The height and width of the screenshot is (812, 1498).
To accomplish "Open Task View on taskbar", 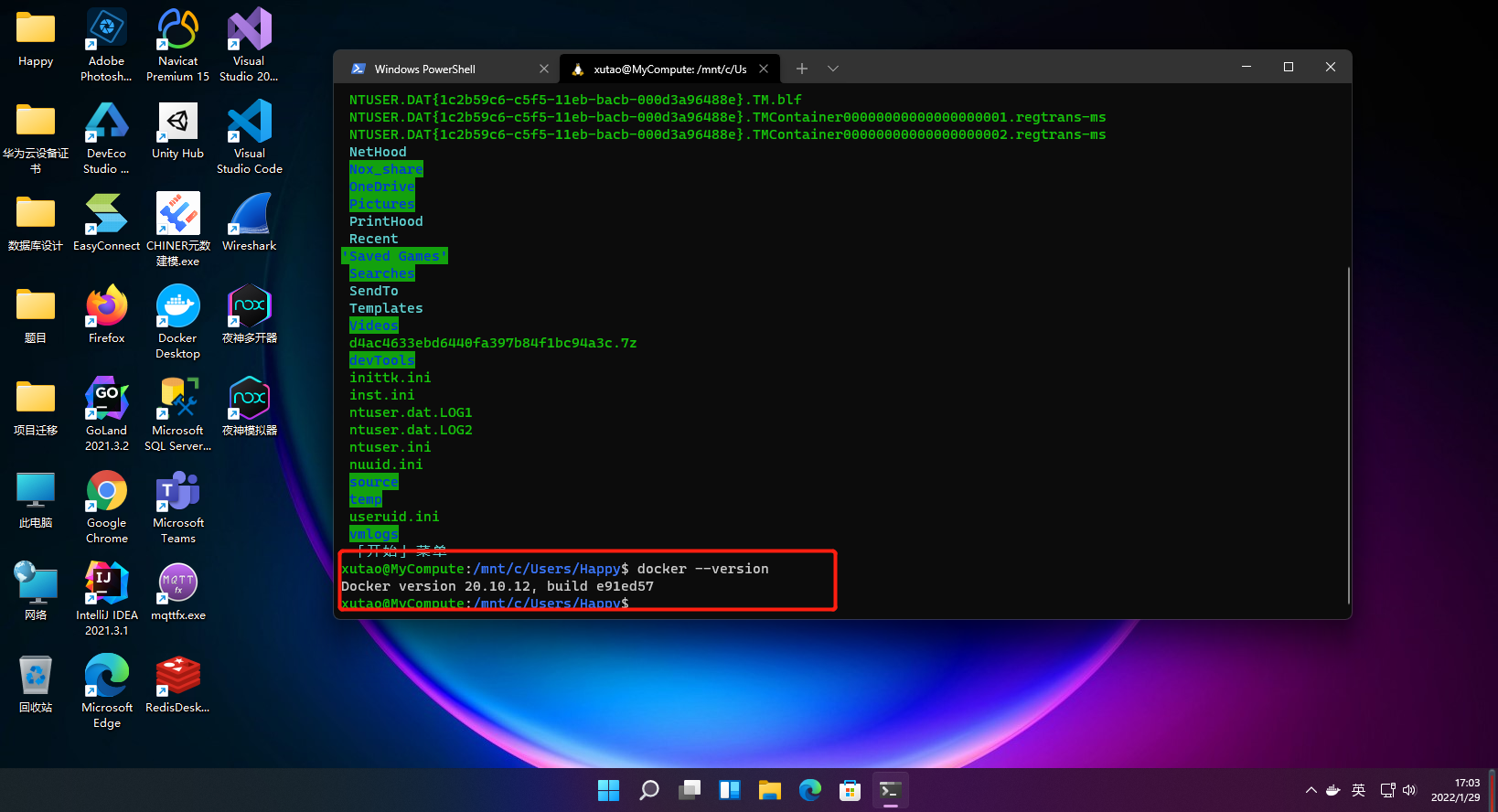I will [x=689, y=790].
